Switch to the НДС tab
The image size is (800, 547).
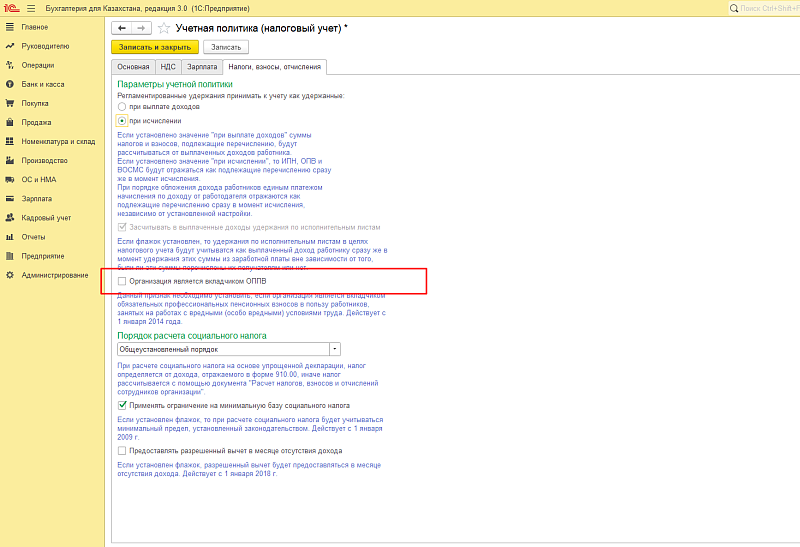pos(168,67)
